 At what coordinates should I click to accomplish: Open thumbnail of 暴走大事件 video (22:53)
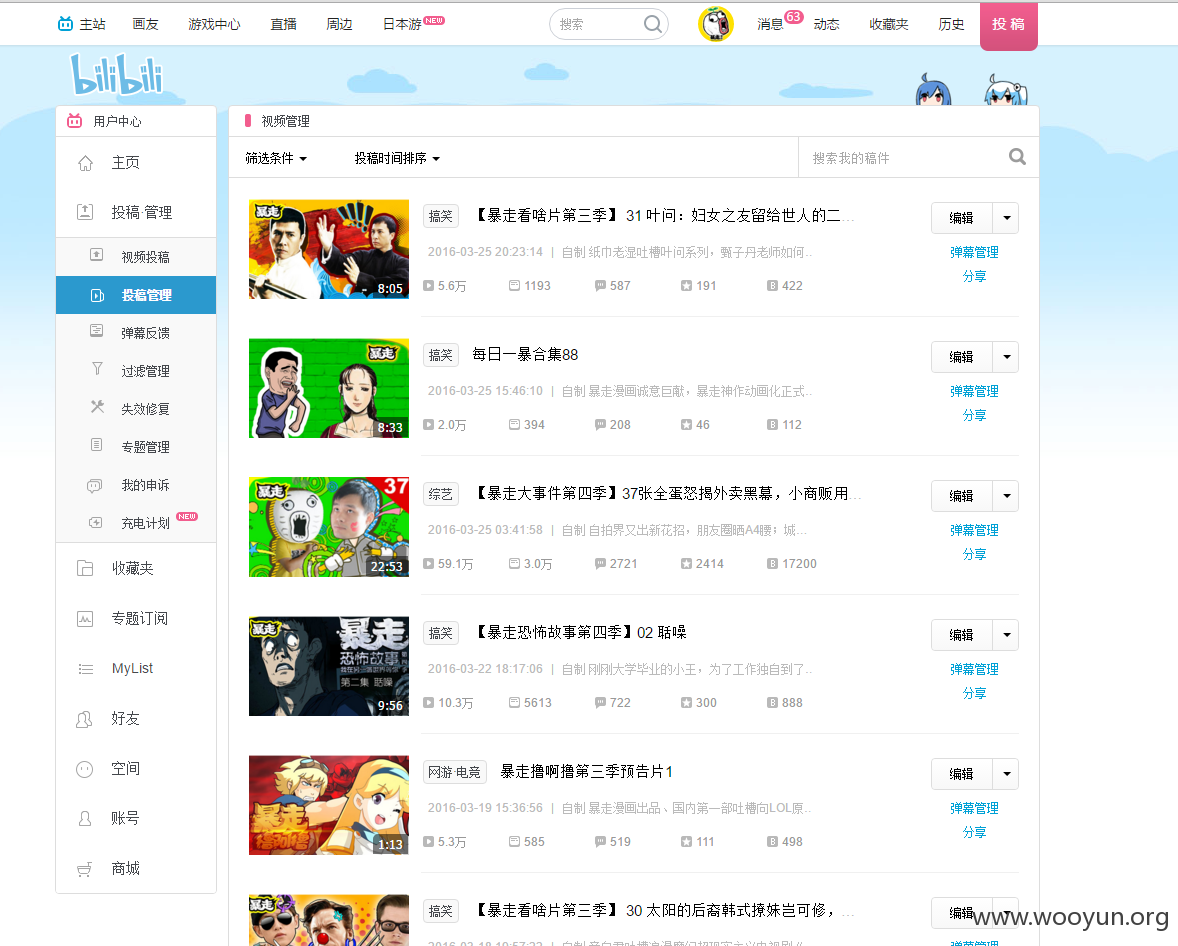coord(329,527)
